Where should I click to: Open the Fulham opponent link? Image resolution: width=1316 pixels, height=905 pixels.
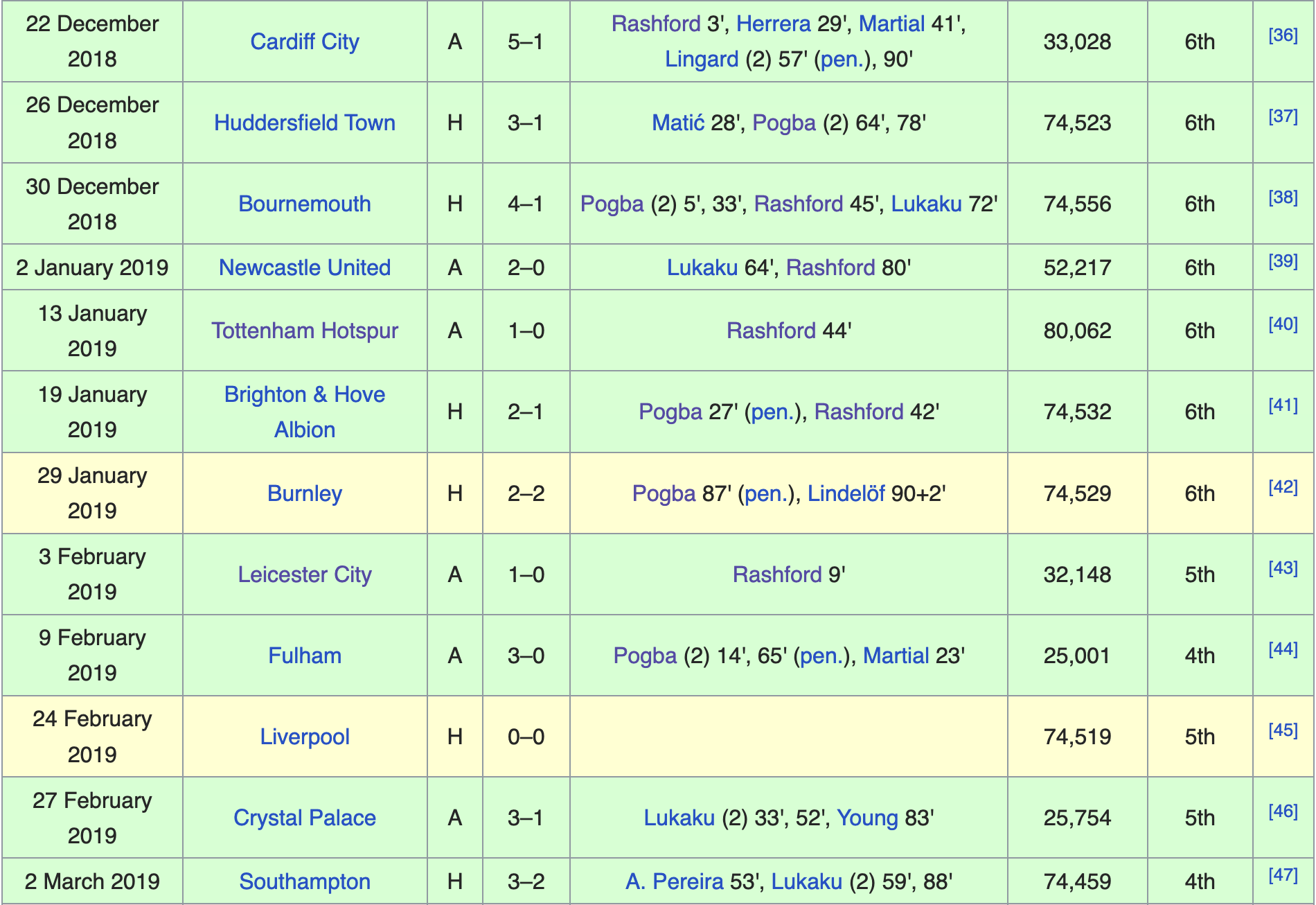305,656
